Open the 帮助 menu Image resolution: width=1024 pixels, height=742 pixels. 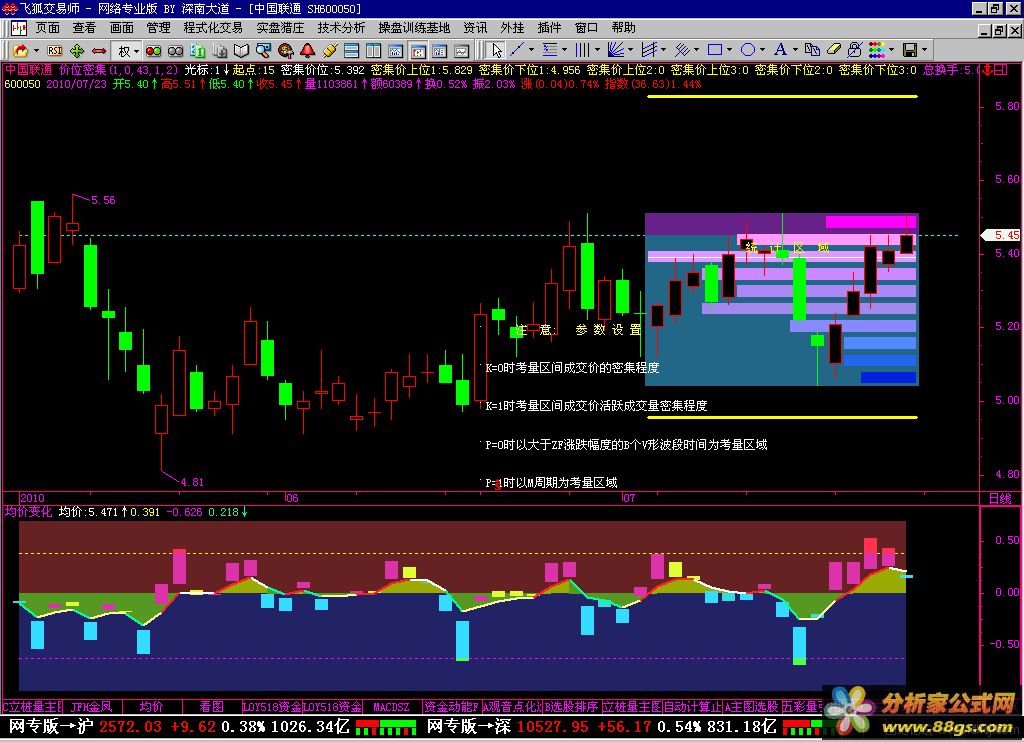pos(624,28)
